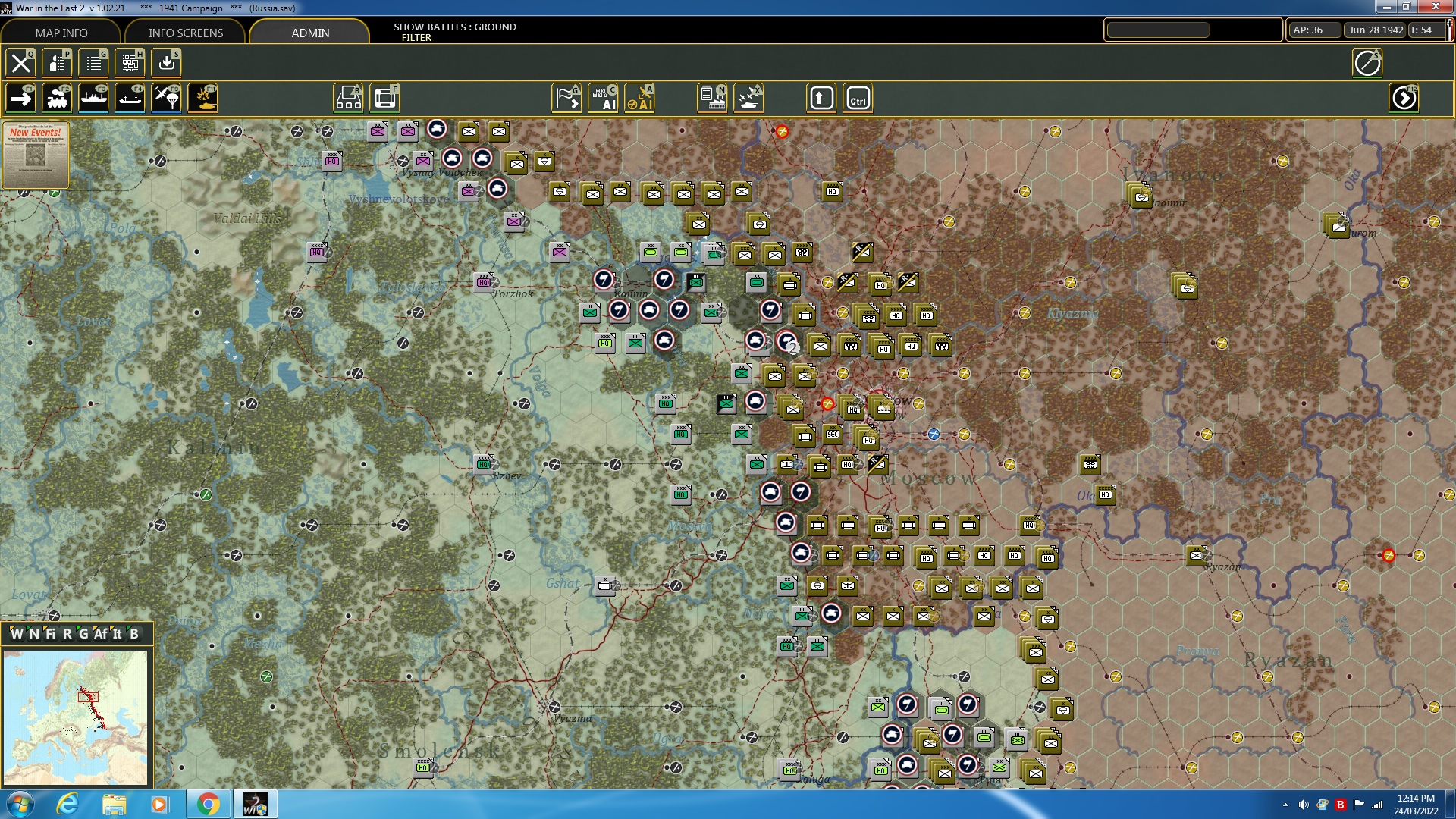The width and height of the screenshot is (1456, 819).
Task: Click the Jun 28 1942 date display
Action: pos(1376,30)
